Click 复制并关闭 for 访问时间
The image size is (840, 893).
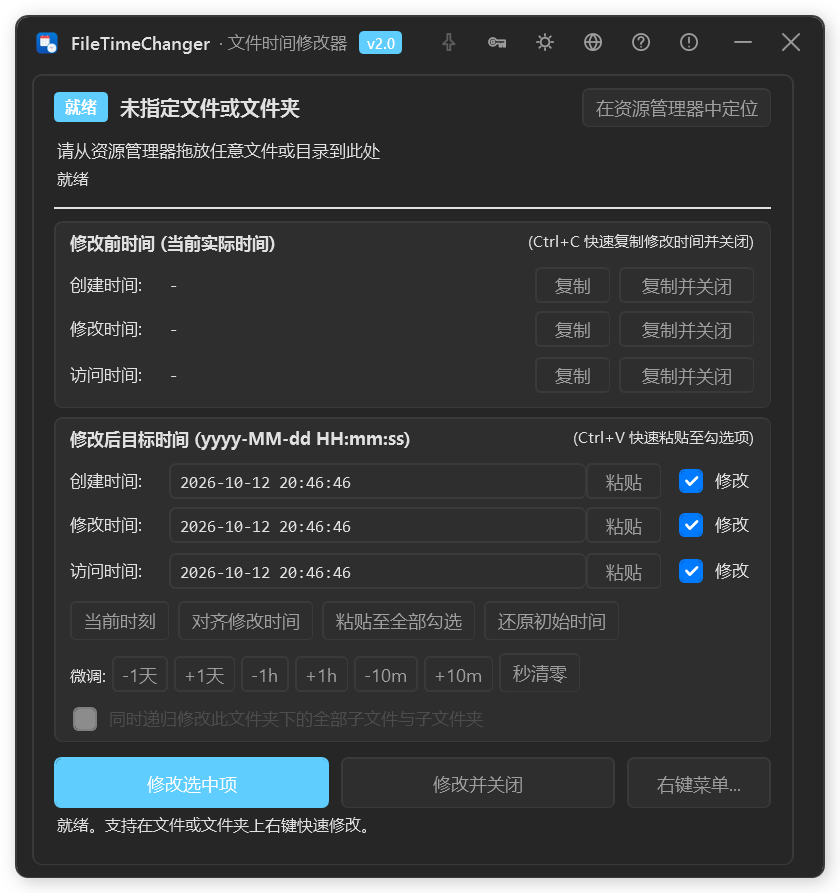point(686,375)
